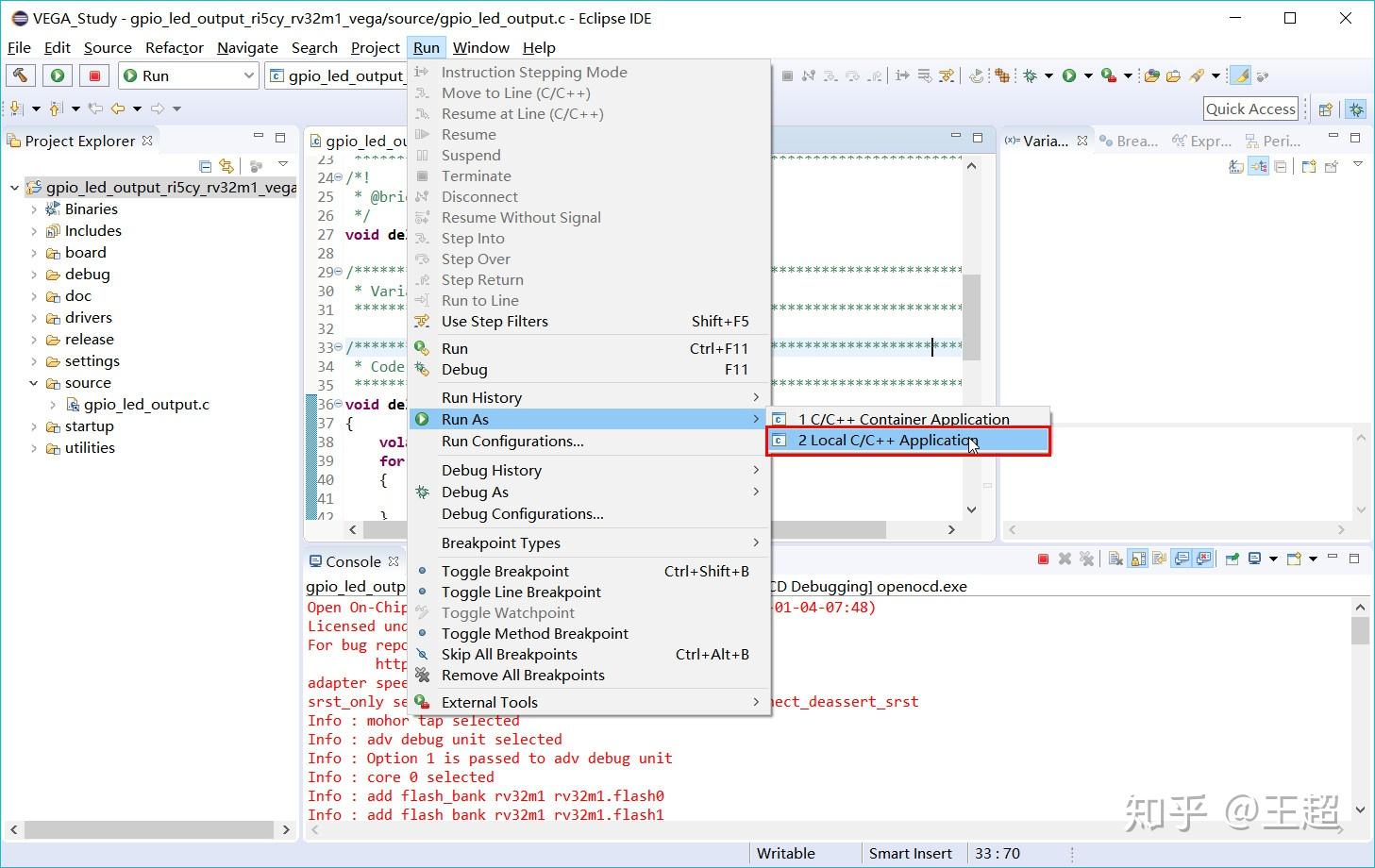Toggle Use Step Filters menu option
1375x868 pixels.
pos(495,322)
